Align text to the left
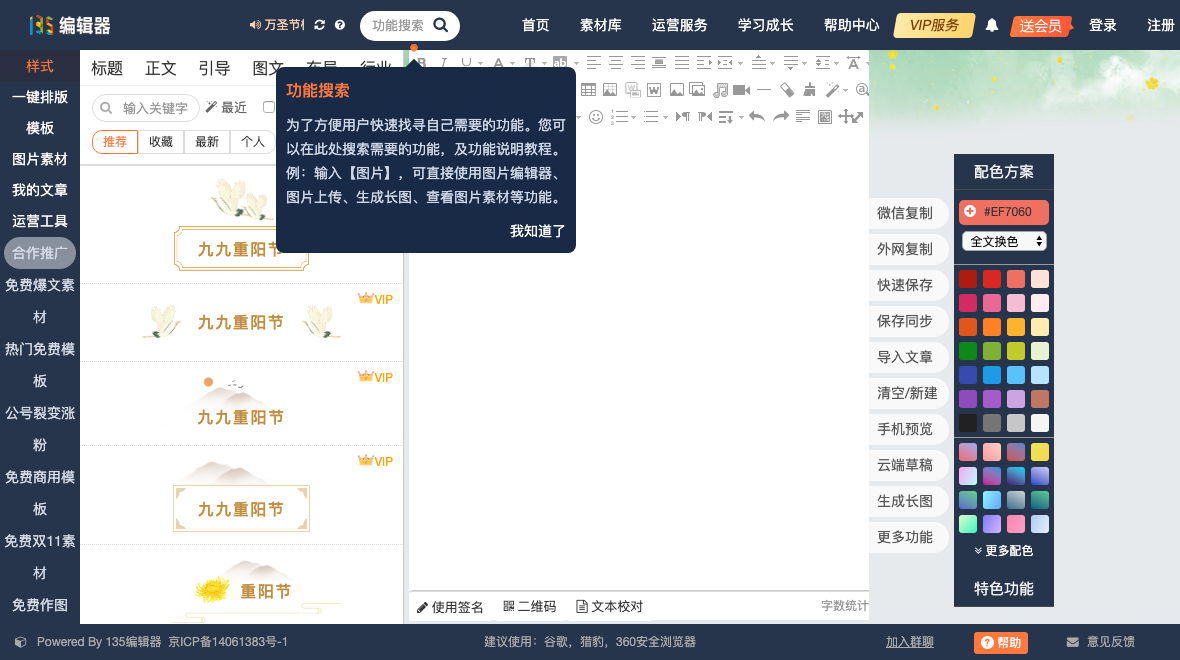The image size is (1180, 660). click(594, 63)
